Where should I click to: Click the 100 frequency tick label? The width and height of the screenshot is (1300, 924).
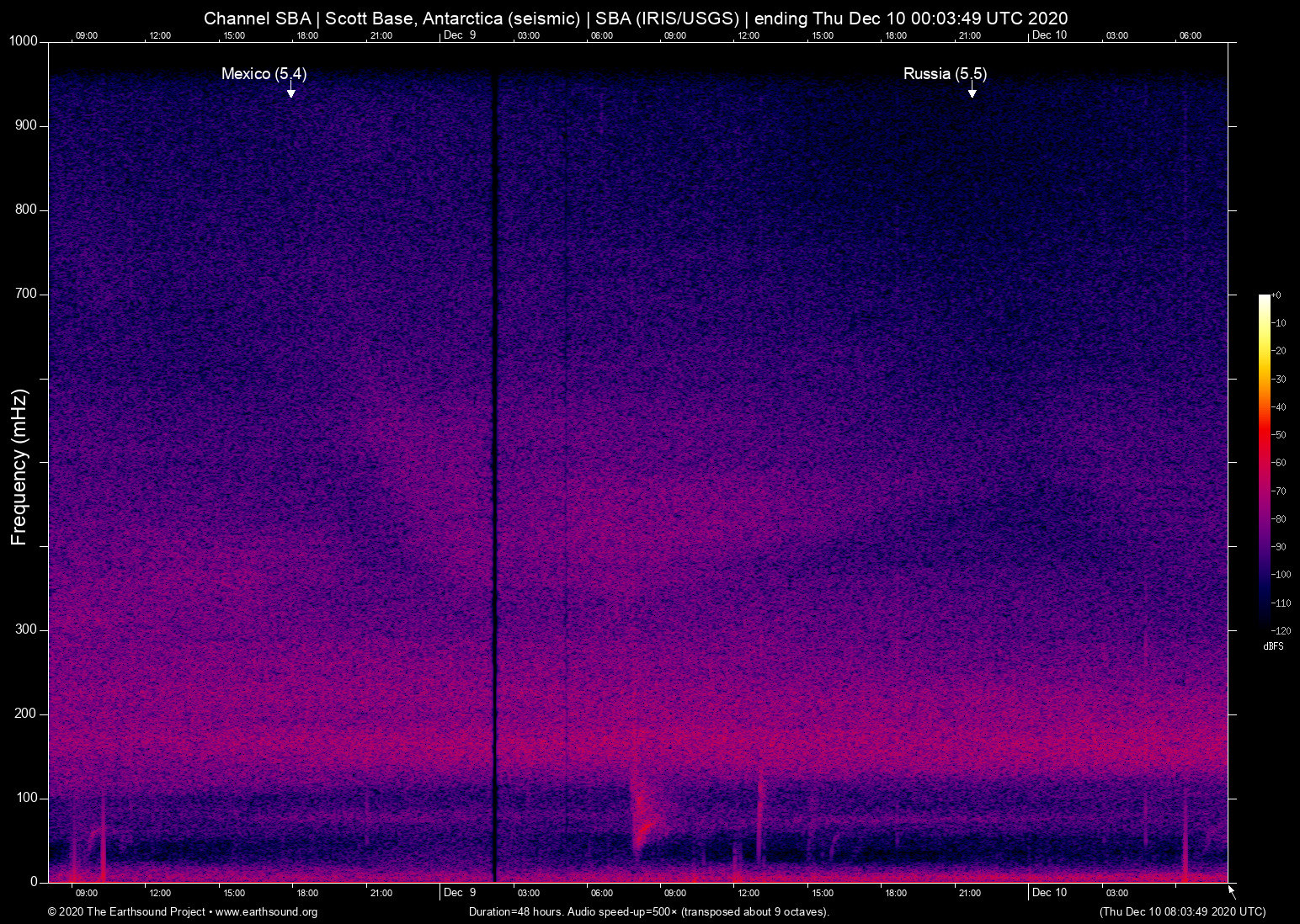(27, 798)
